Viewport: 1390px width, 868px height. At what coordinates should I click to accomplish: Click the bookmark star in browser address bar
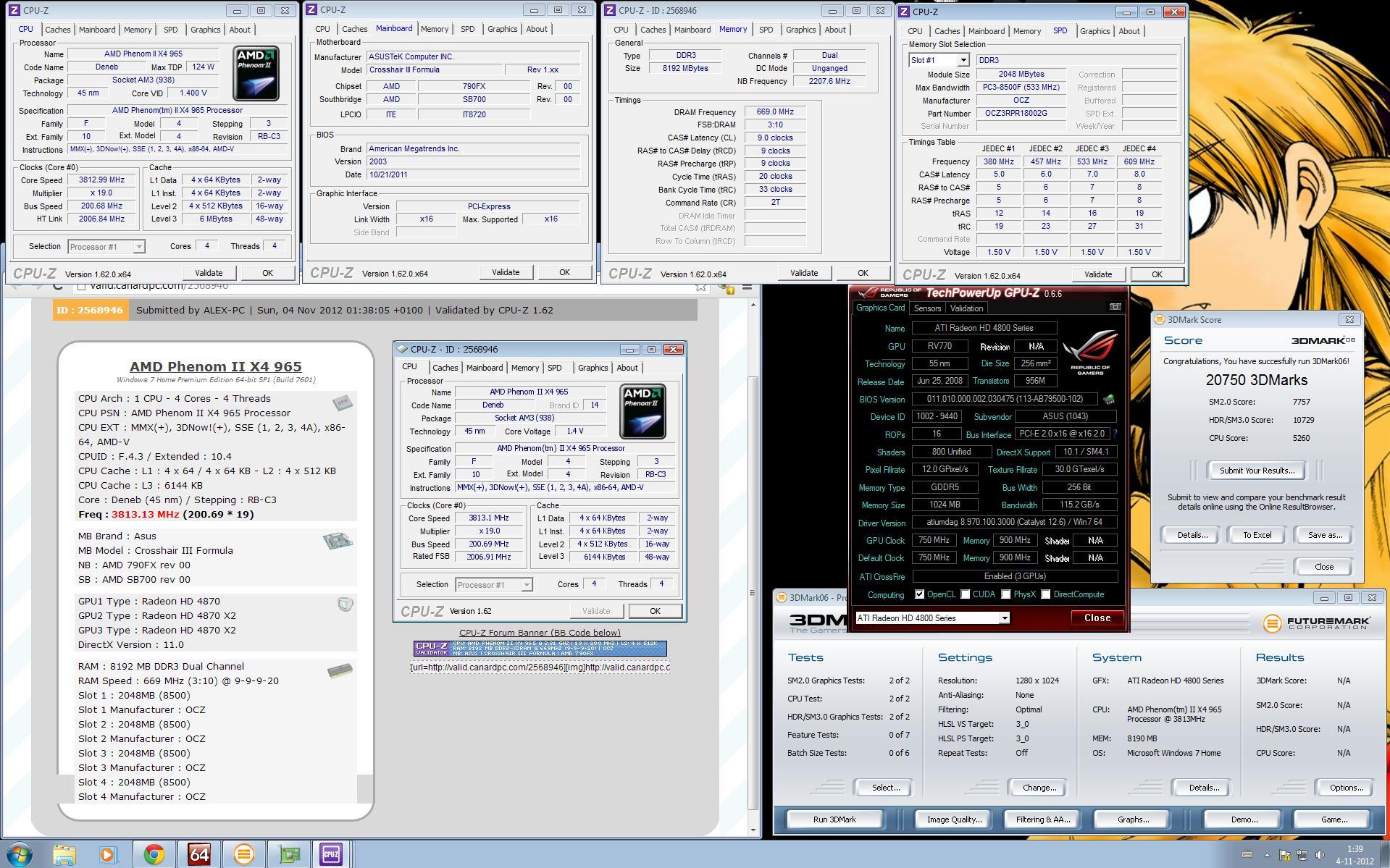tap(700, 287)
